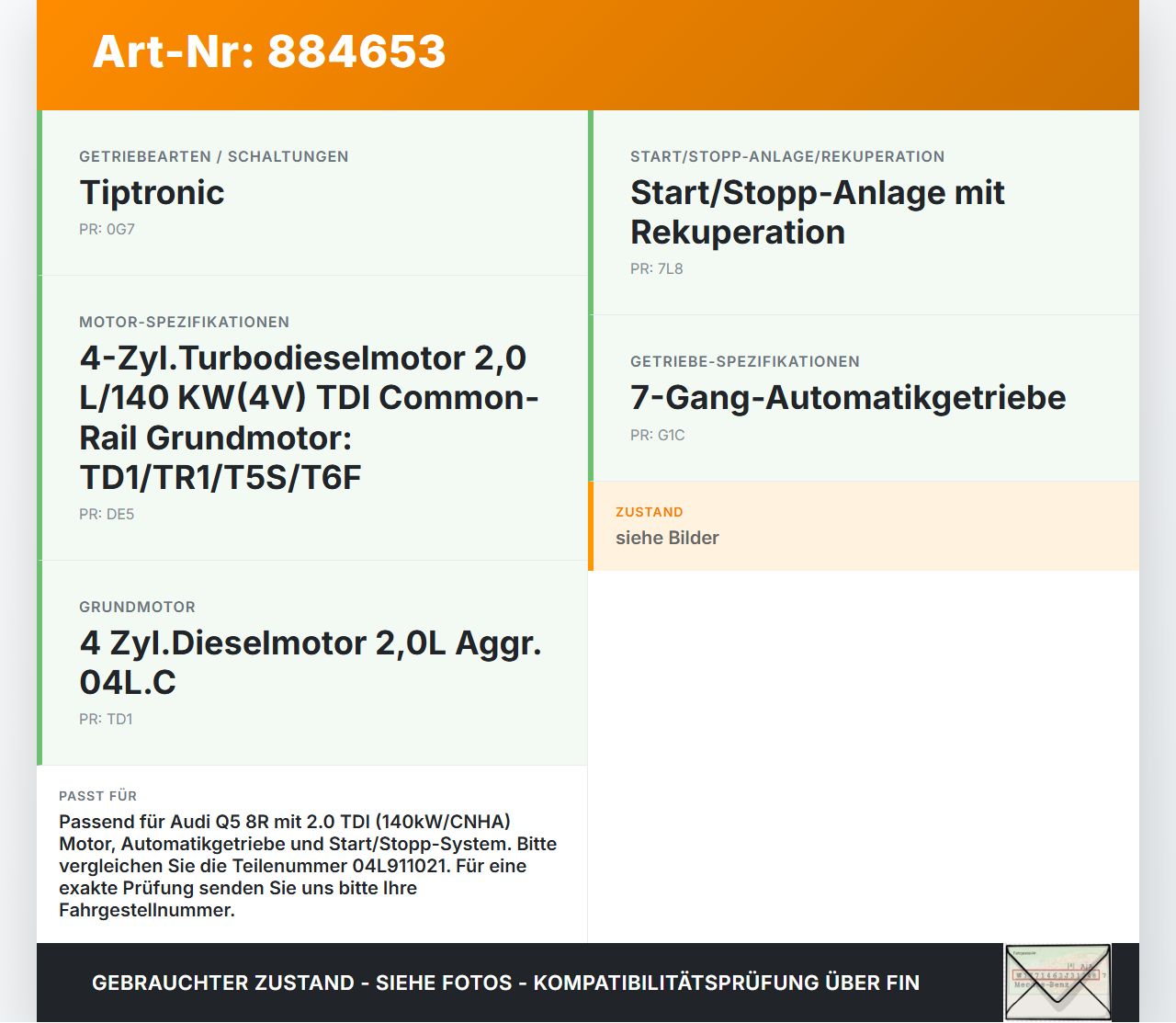Click the GETRIEBEARTEN / SCHALTUNGEN category label

tap(213, 156)
